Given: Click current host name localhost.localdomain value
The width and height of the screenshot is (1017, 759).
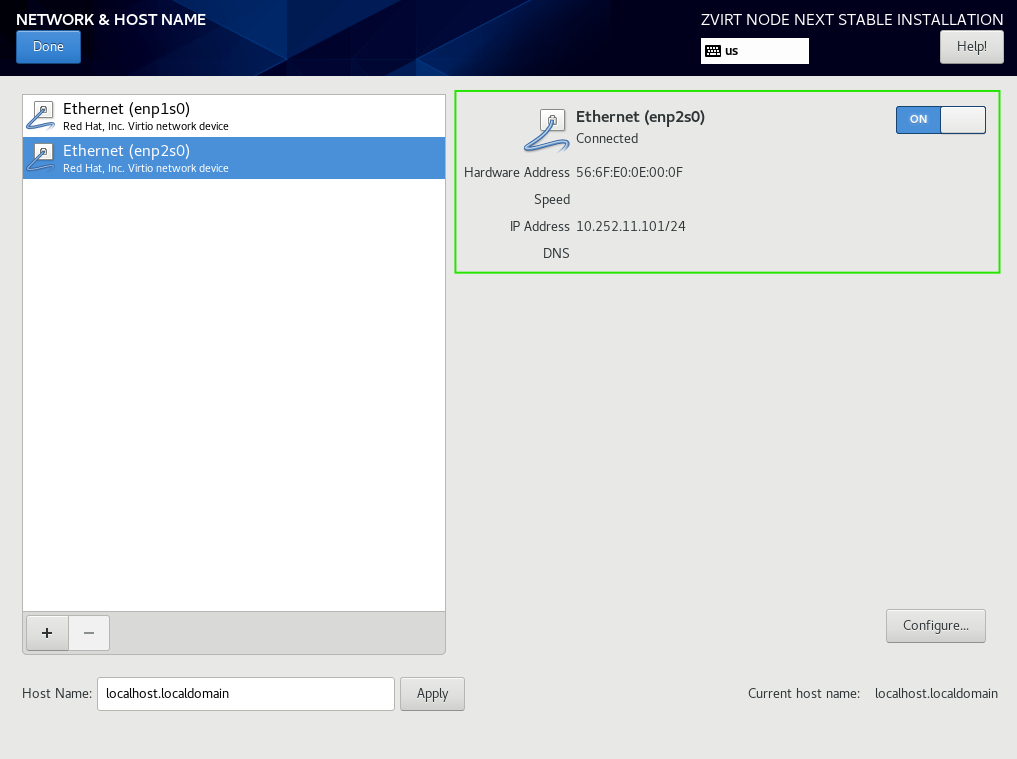Looking at the screenshot, I should coord(936,693).
